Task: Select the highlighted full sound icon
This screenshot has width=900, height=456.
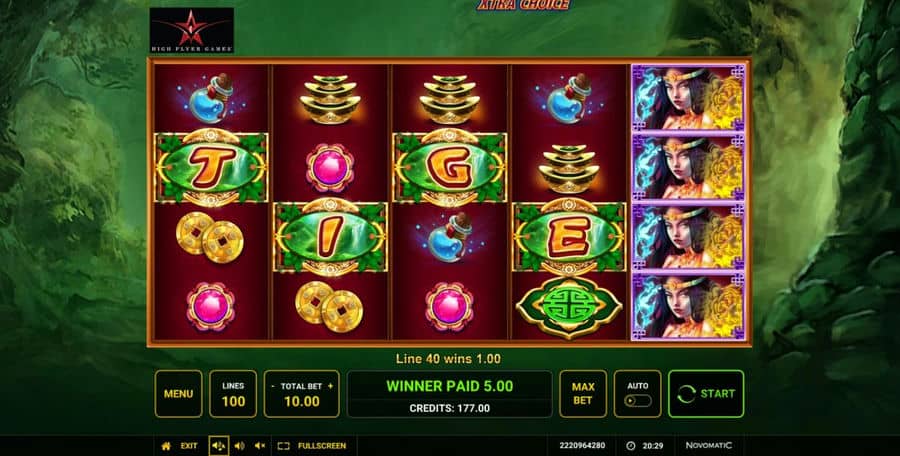Action: point(219,446)
